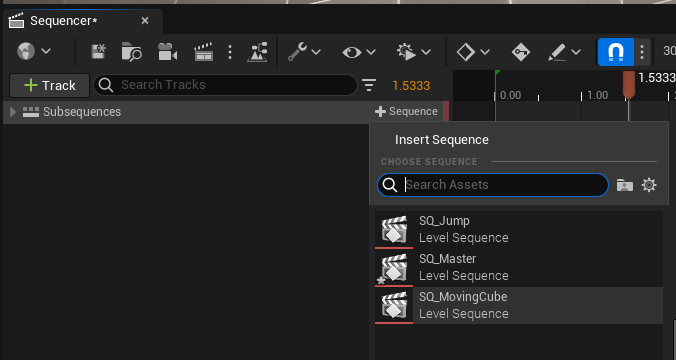The image size is (676, 360).
Task: Click the plus Sequence button
Action: click(406, 112)
